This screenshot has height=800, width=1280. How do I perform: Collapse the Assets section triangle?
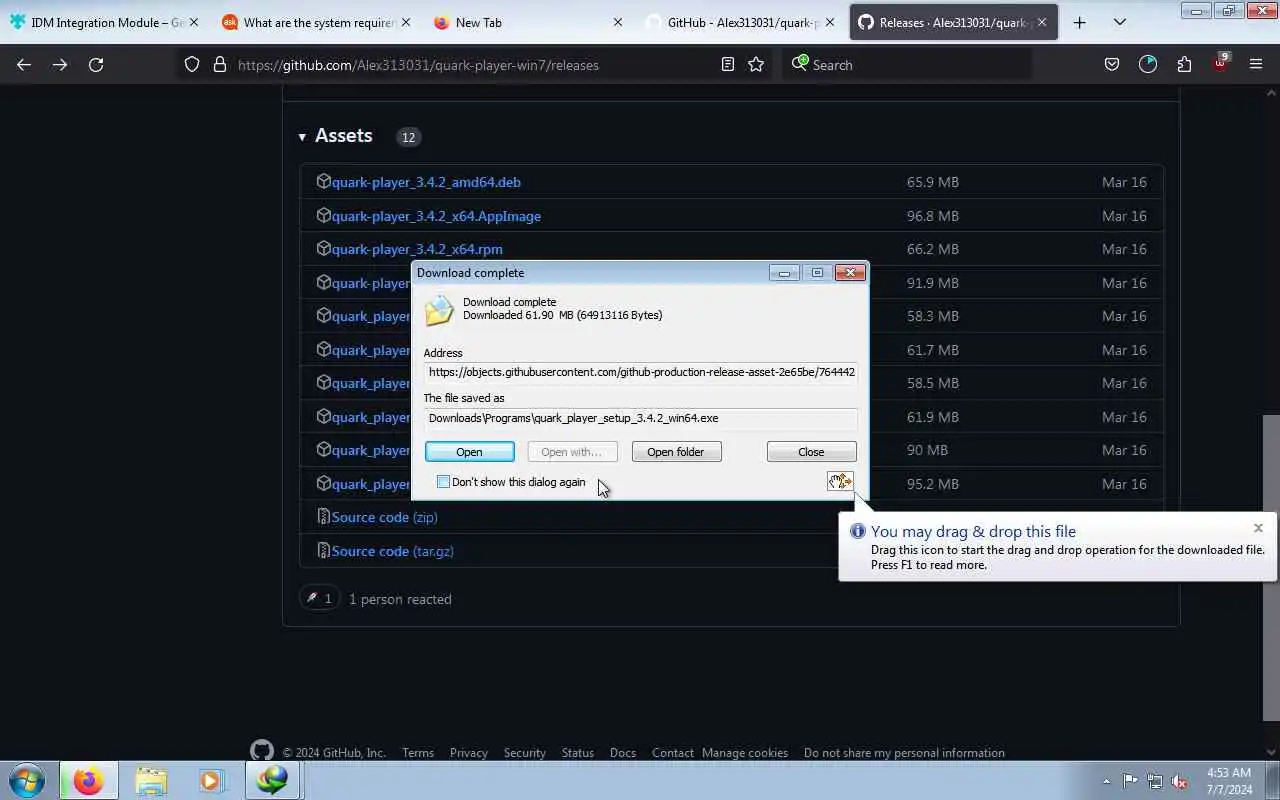(302, 137)
